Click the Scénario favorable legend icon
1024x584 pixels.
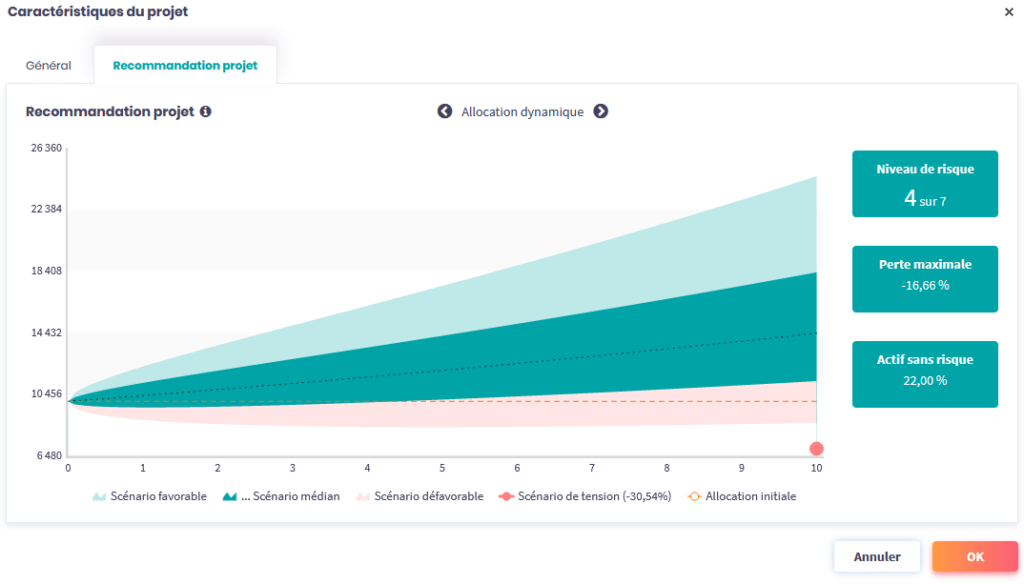(x=99, y=497)
